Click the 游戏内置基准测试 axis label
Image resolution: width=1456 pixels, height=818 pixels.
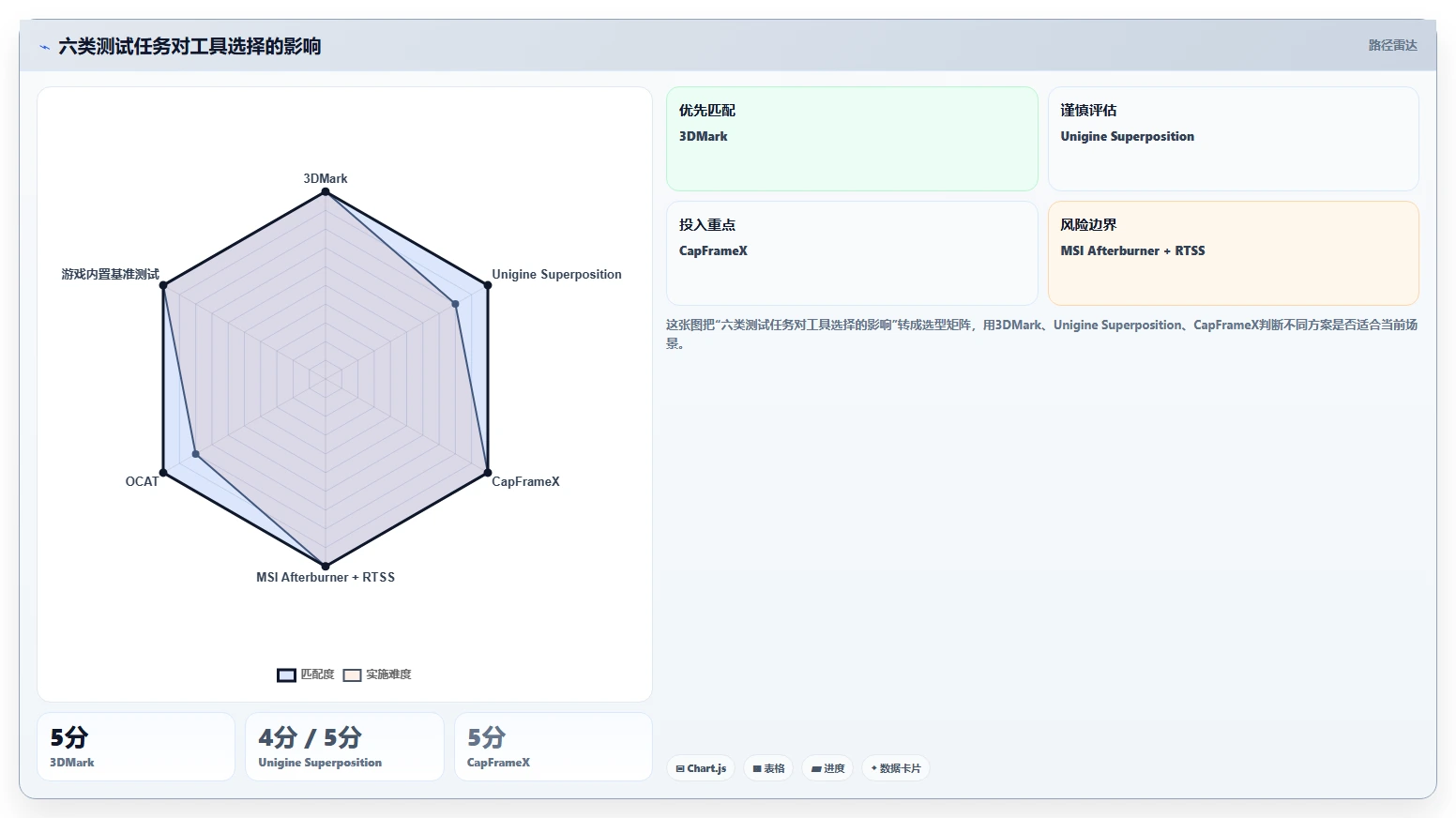click(x=111, y=274)
